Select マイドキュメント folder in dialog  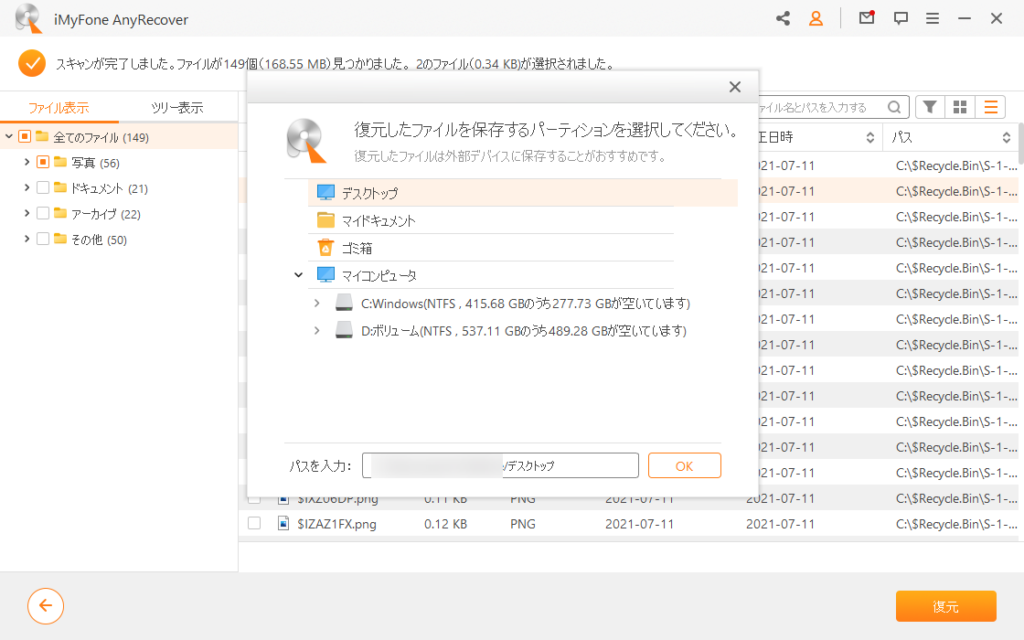[x=490, y=221]
